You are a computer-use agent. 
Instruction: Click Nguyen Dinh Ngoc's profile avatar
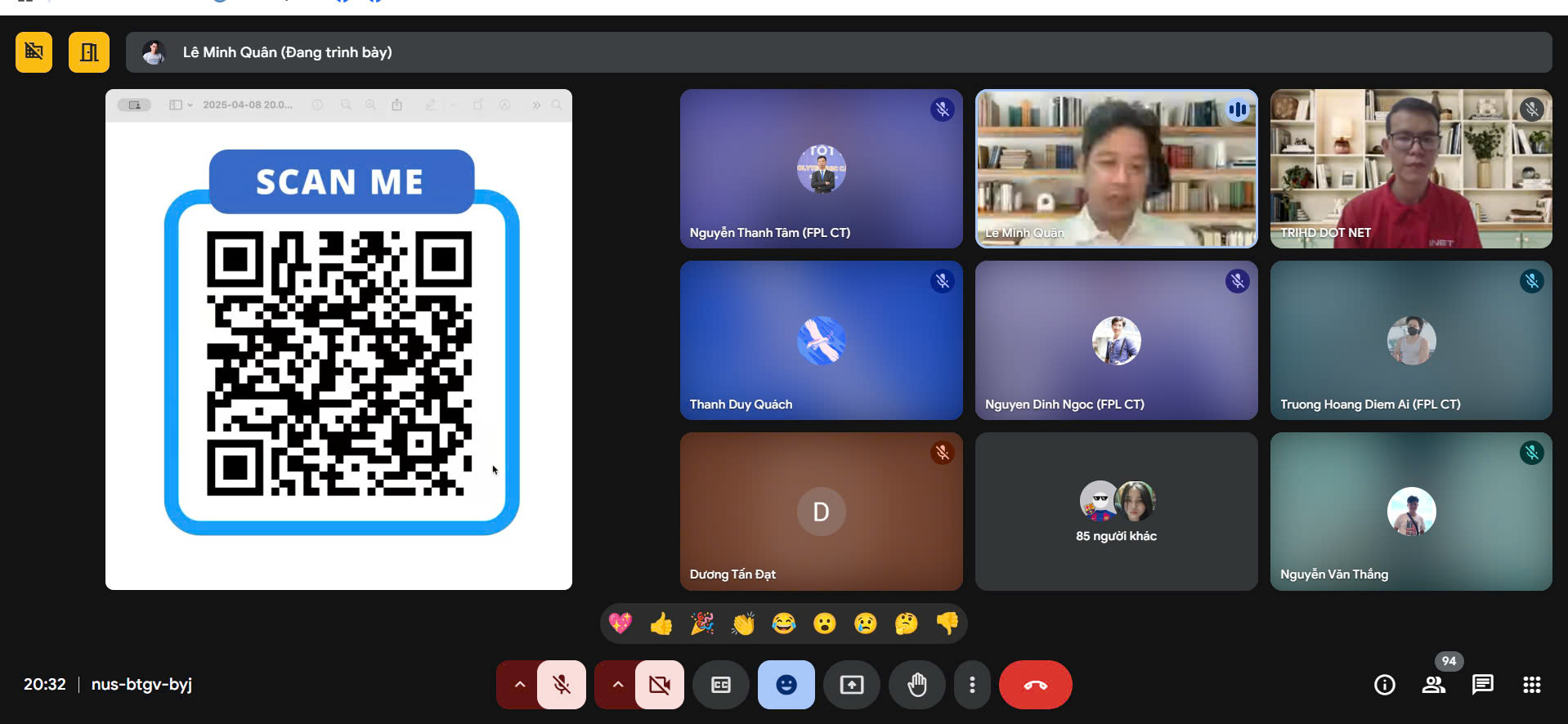[1117, 341]
